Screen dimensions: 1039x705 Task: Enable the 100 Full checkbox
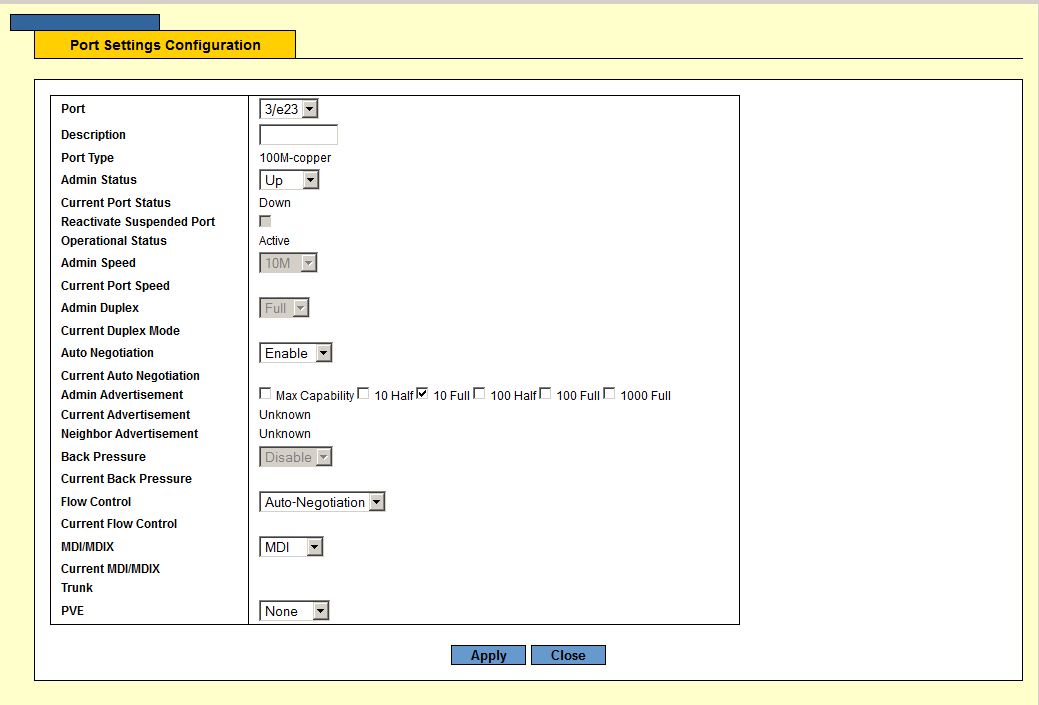click(x=546, y=394)
